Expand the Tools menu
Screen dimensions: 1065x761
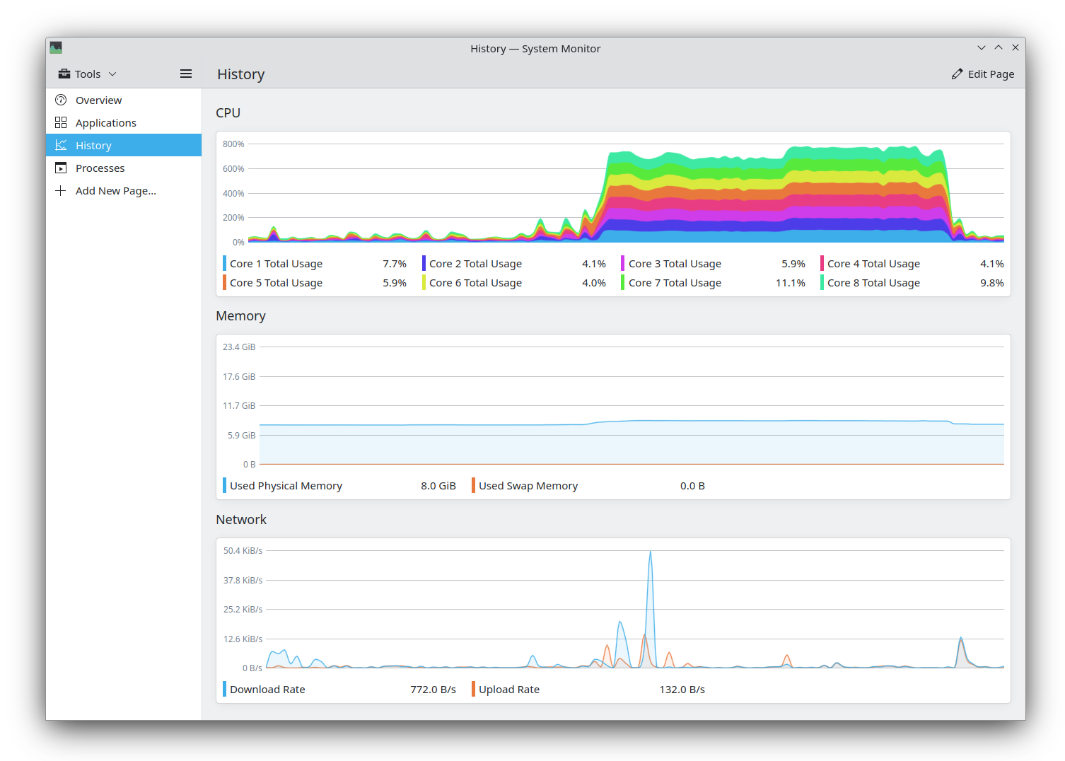pyautogui.click(x=86, y=73)
